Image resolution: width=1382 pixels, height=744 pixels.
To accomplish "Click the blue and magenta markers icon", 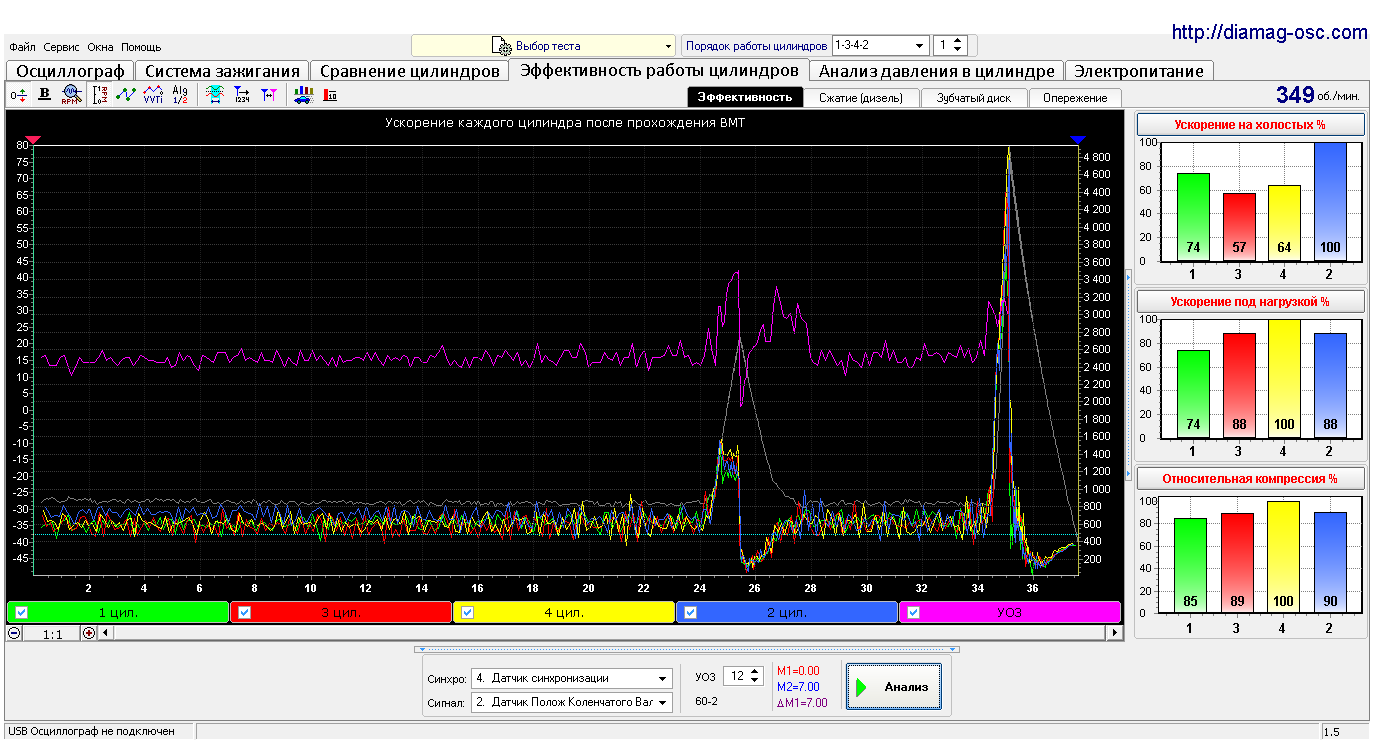I will click(269, 95).
